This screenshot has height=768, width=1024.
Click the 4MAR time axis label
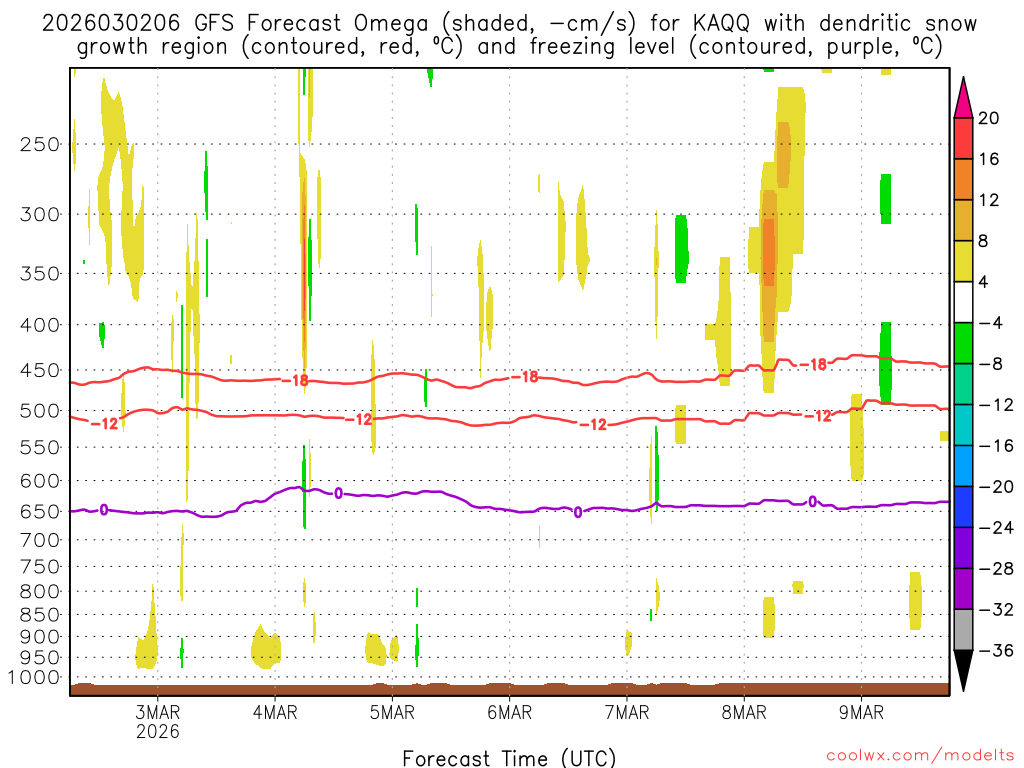(275, 712)
